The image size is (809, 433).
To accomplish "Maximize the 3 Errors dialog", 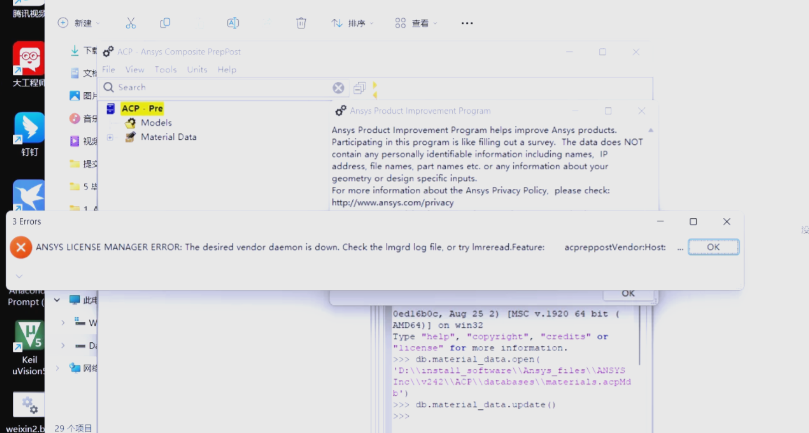I will (x=693, y=221).
